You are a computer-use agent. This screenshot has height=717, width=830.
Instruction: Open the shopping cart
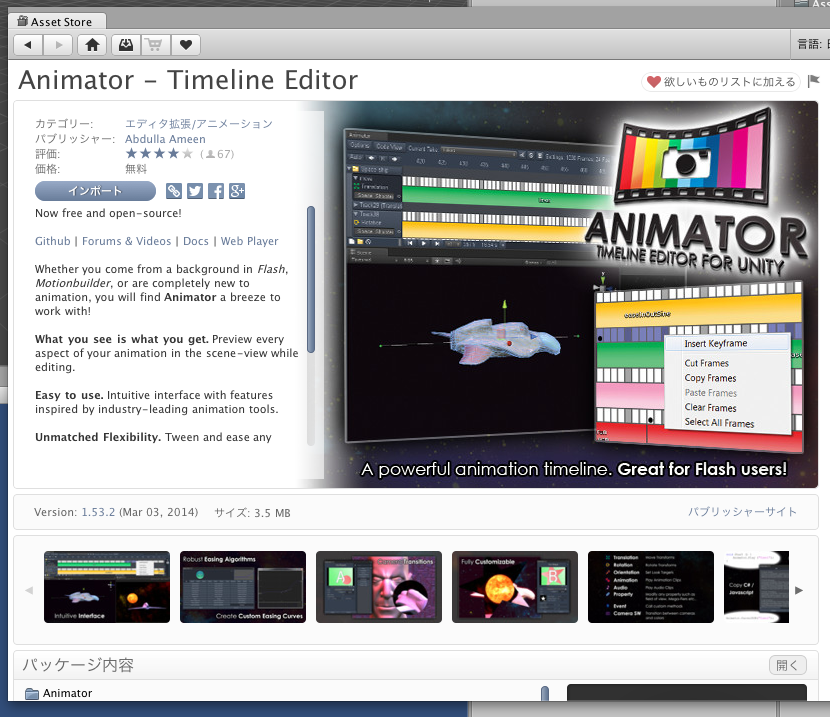tap(155, 44)
